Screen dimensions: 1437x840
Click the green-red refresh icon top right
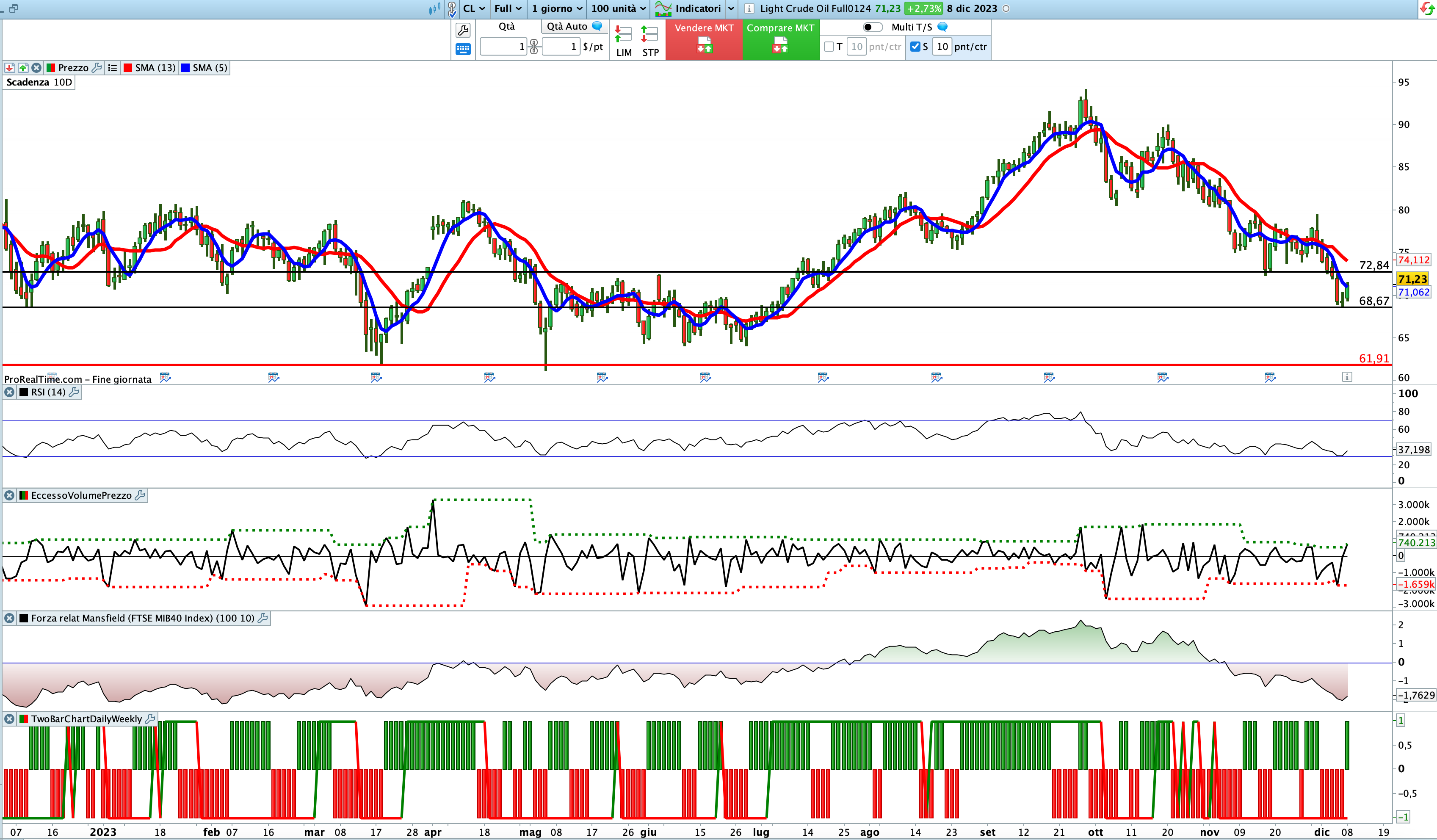(x=1427, y=9)
